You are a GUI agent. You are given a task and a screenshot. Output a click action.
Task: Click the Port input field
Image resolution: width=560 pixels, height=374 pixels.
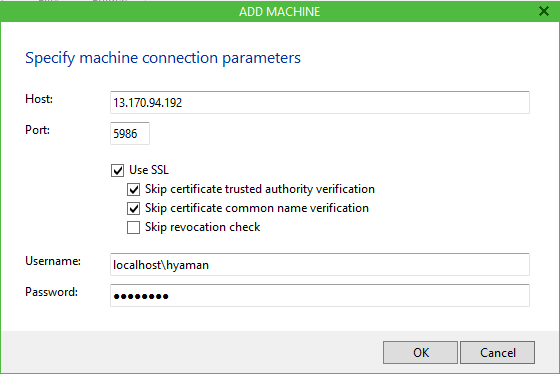pos(130,134)
